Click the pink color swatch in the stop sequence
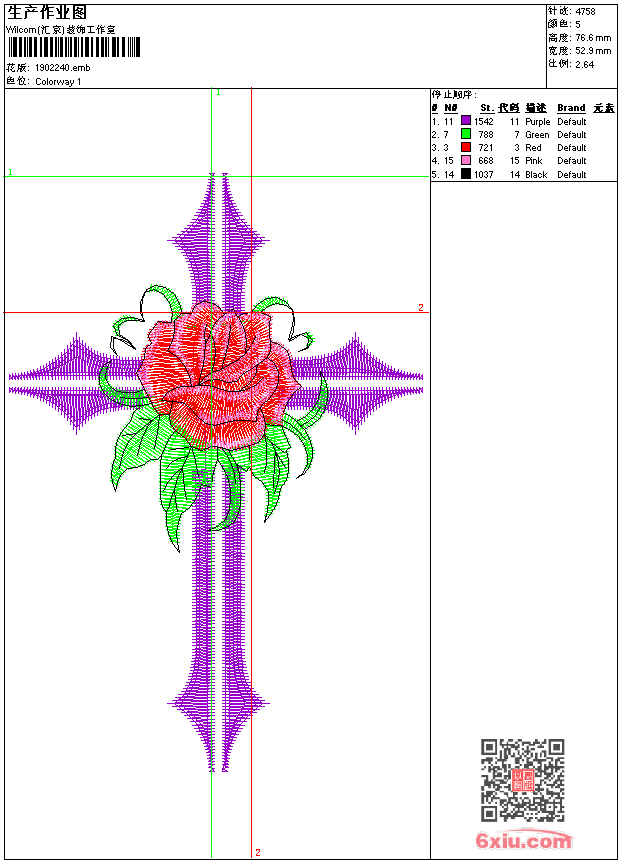 point(466,160)
